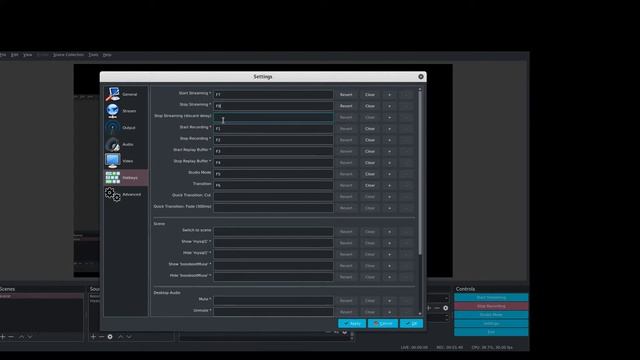Move source down in the Sources panel
This screenshot has height=360, width=640.
(x=129, y=337)
